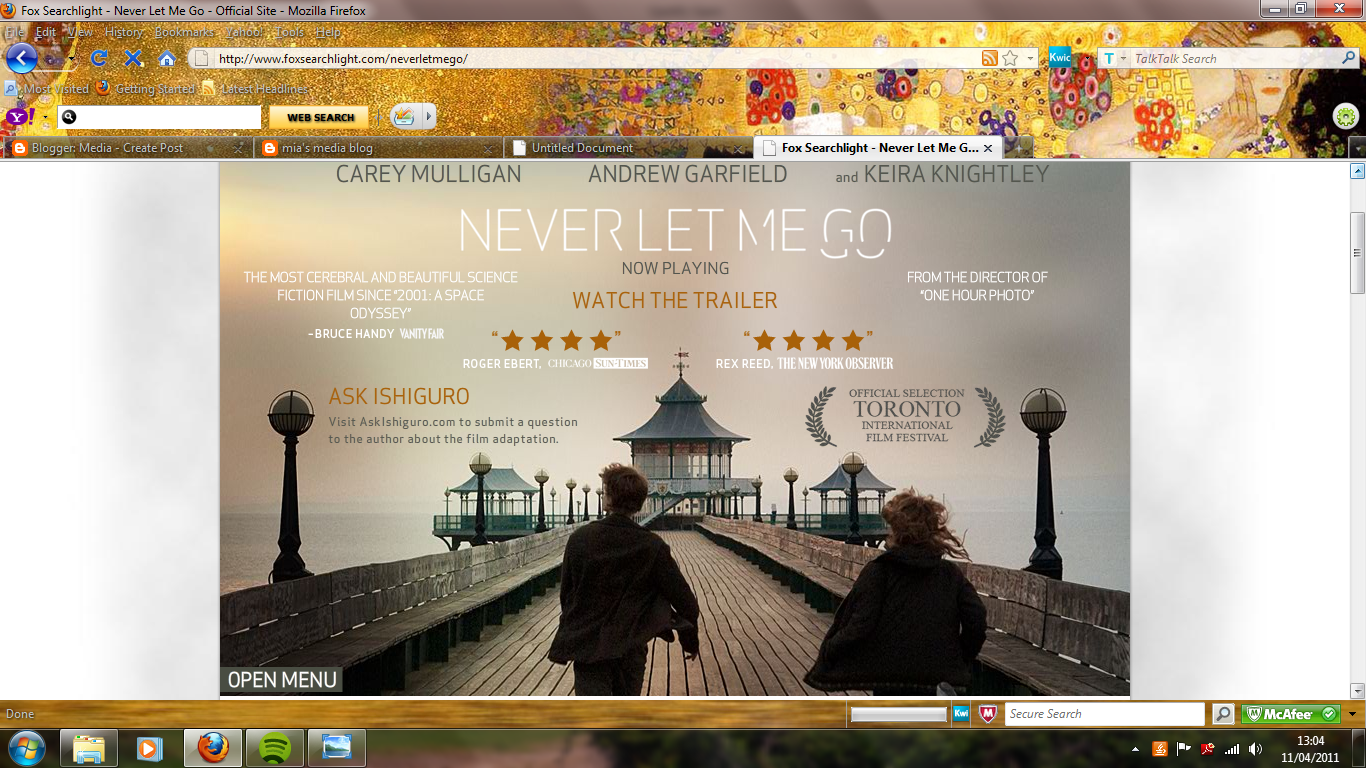Click the TalkTalk search magnifier icon
This screenshot has width=1366, height=768.
[1347, 58]
